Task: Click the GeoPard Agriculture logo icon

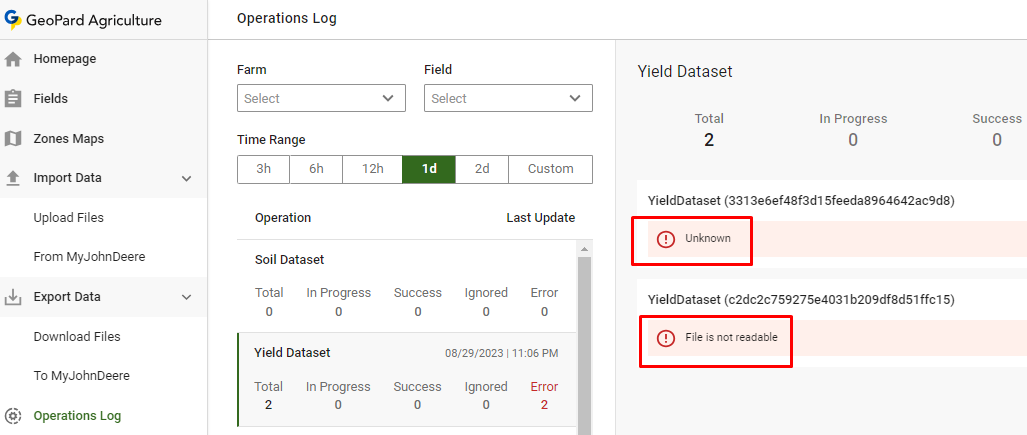Action: click(x=13, y=19)
